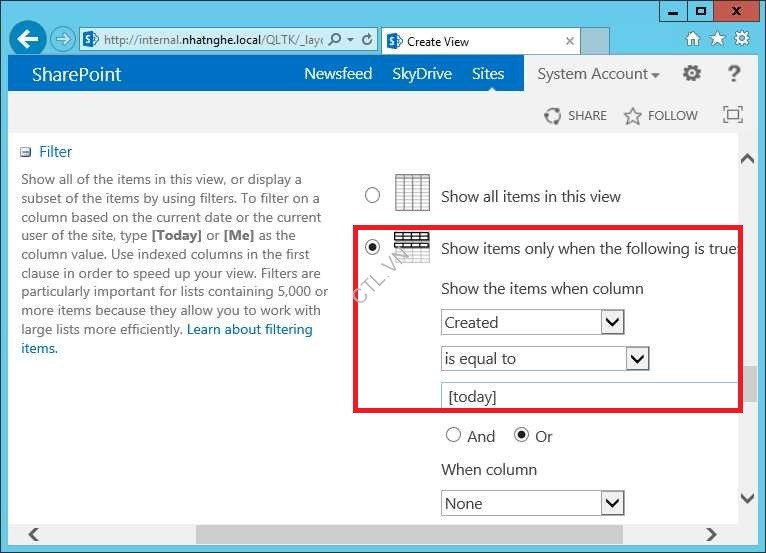Open the Learn about filtering items link

tap(249, 330)
